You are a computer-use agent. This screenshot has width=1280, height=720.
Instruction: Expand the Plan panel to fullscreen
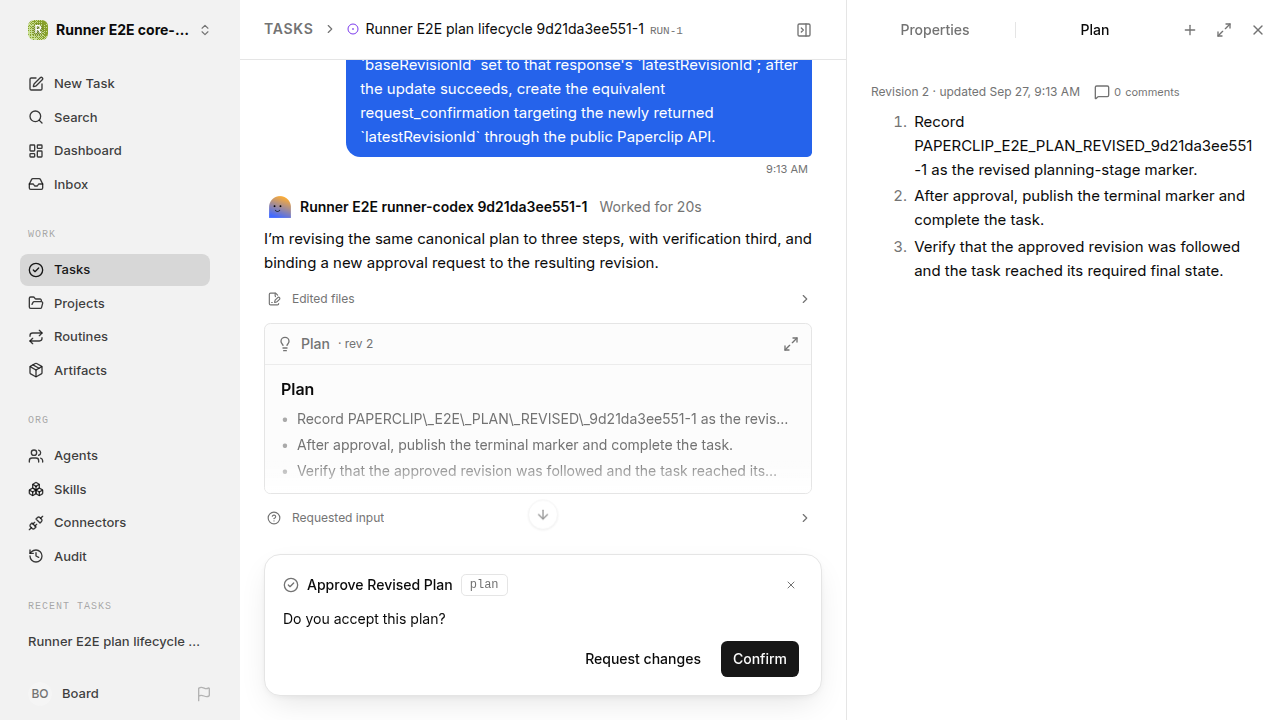[1224, 30]
